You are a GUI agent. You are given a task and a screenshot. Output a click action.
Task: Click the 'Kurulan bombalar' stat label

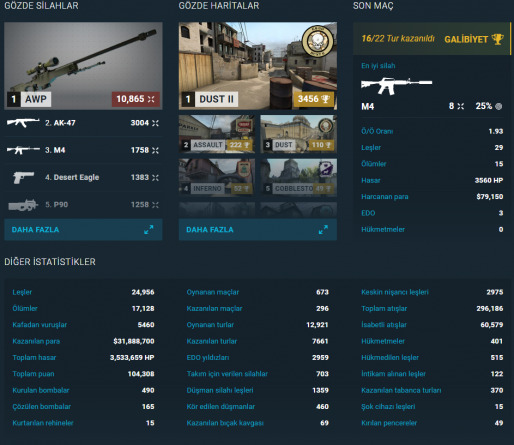(x=41, y=390)
